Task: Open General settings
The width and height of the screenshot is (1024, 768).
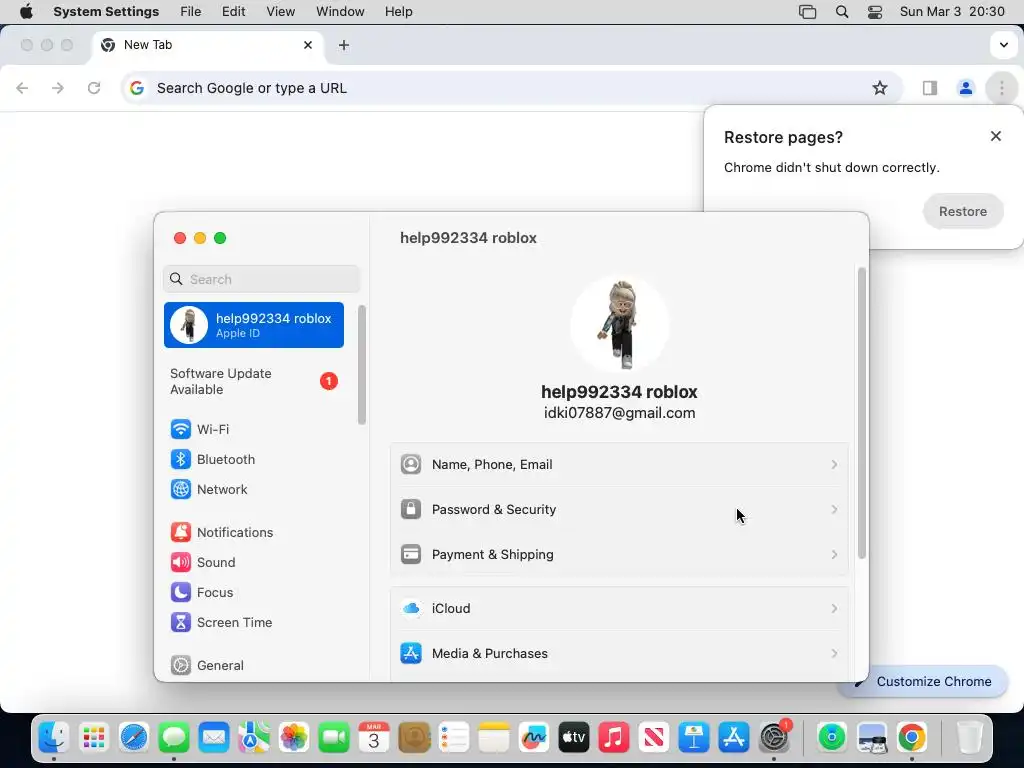Action: 207,665
